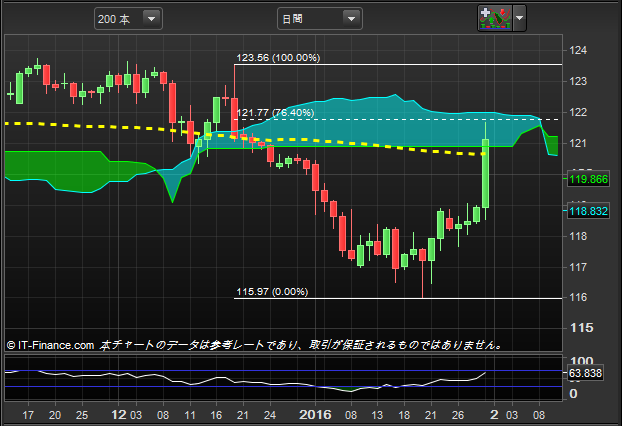Click the 63.838 oscillator value tag
Image resolution: width=622 pixels, height=426 pixels.
(x=585, y=373)
